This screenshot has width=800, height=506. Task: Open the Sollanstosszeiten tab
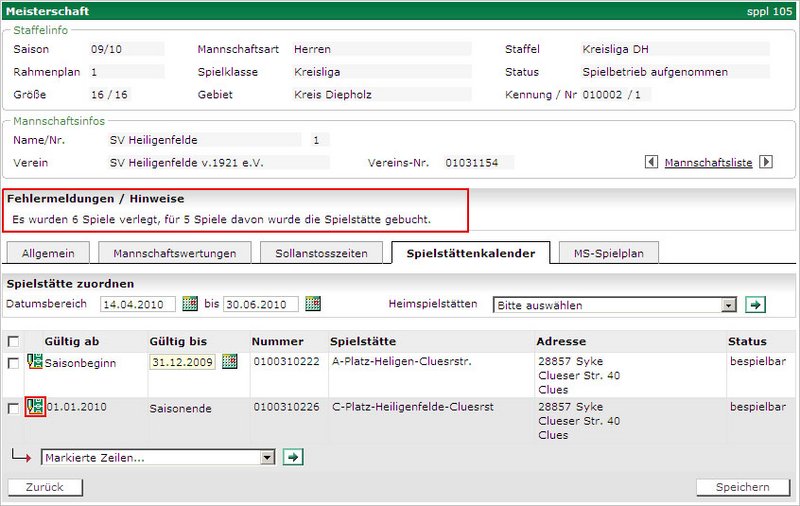click(315, 254)
